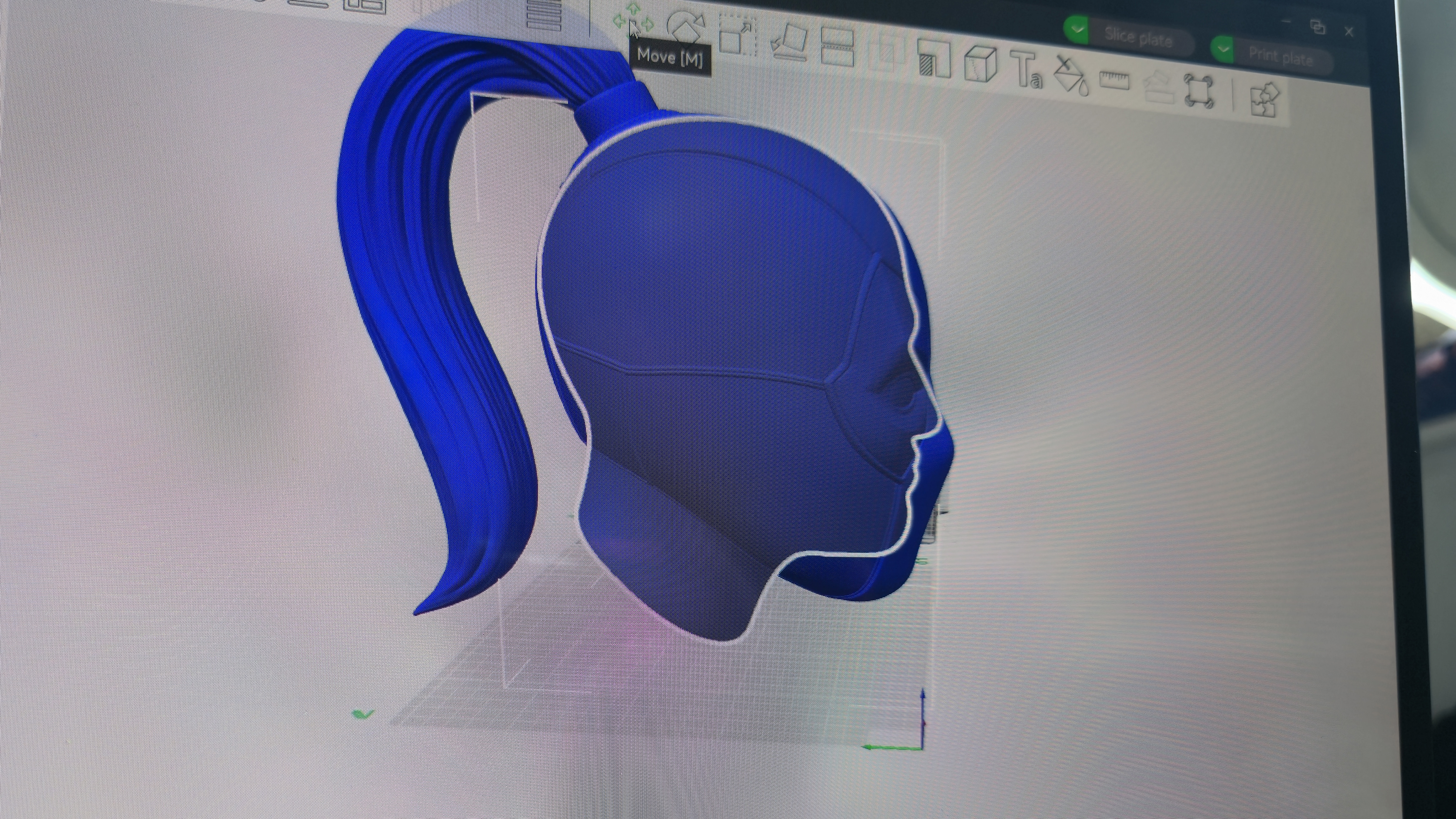Select the Rotate tool
1456x819 pixels.
686,28
